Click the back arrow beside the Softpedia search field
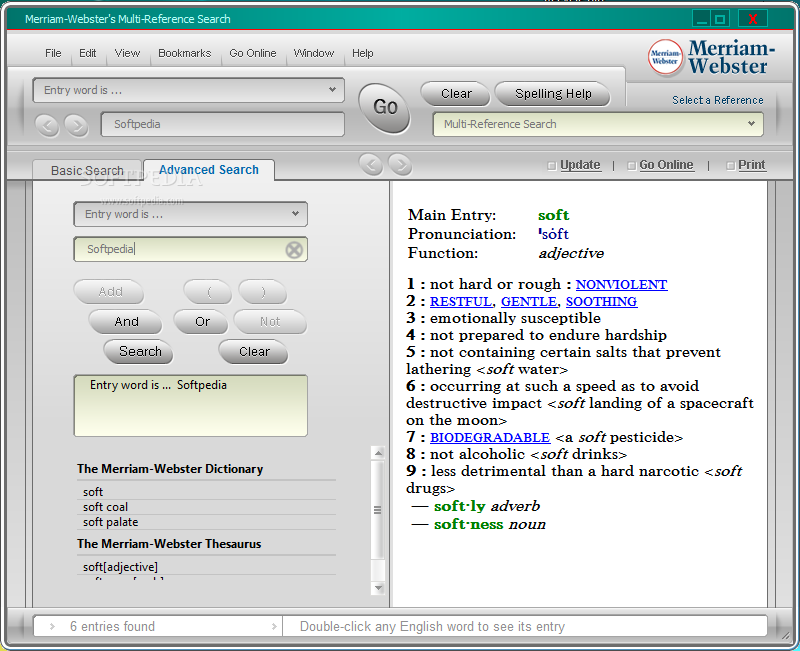This screenshot has width=800, height=651. (47, 125)
